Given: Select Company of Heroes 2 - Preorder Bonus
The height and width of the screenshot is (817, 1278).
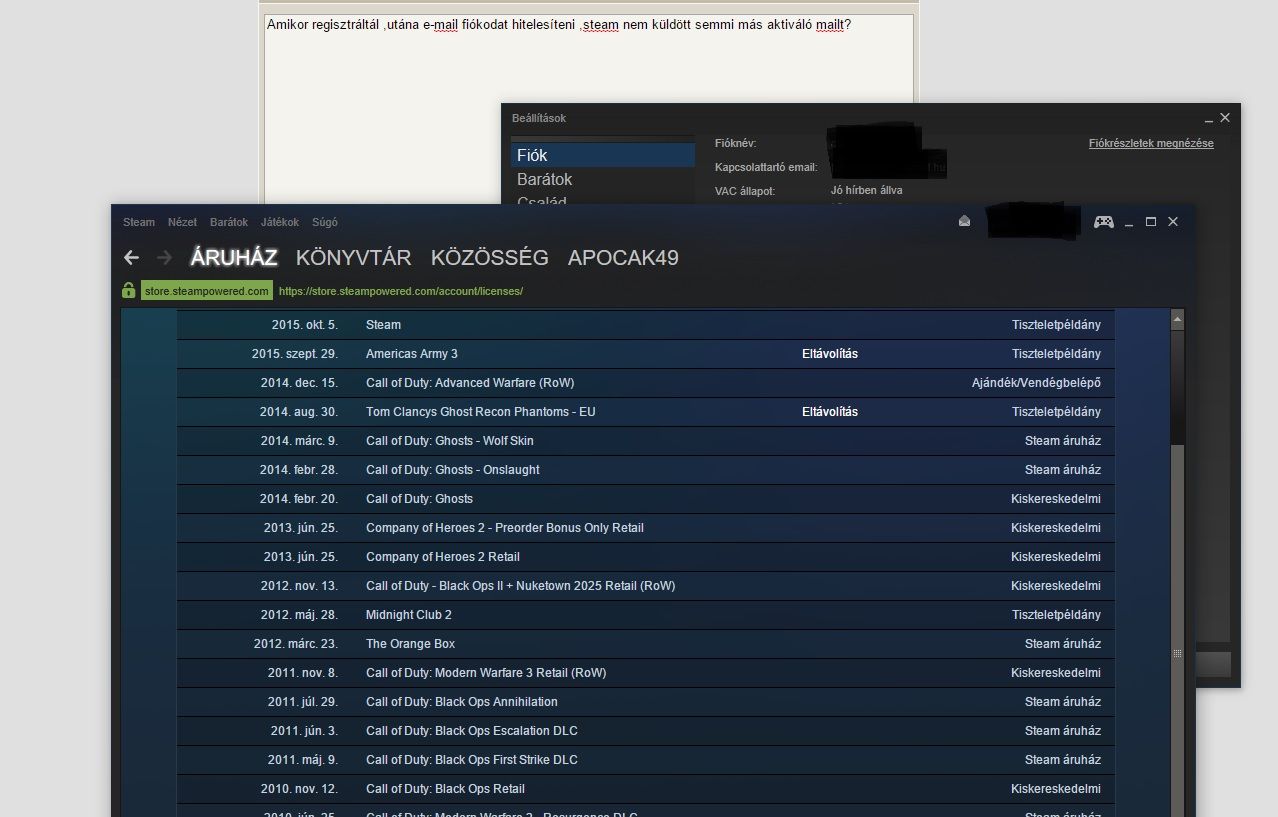Looking at the screenshot, I should (x=505, y=528).
